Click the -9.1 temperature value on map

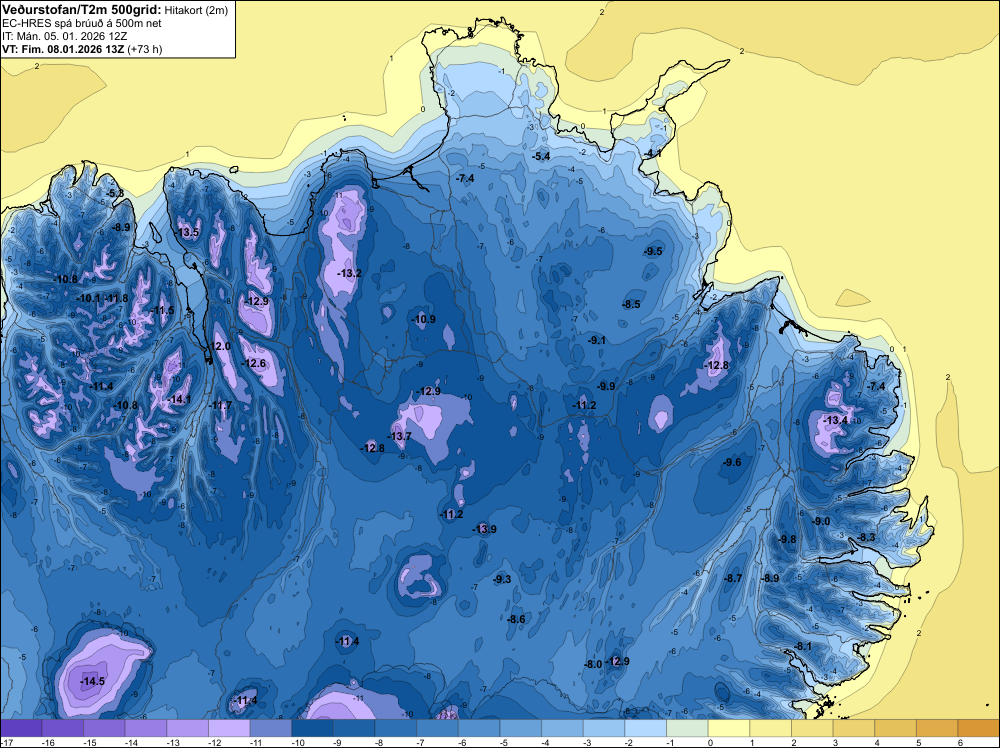click(597, 341)
